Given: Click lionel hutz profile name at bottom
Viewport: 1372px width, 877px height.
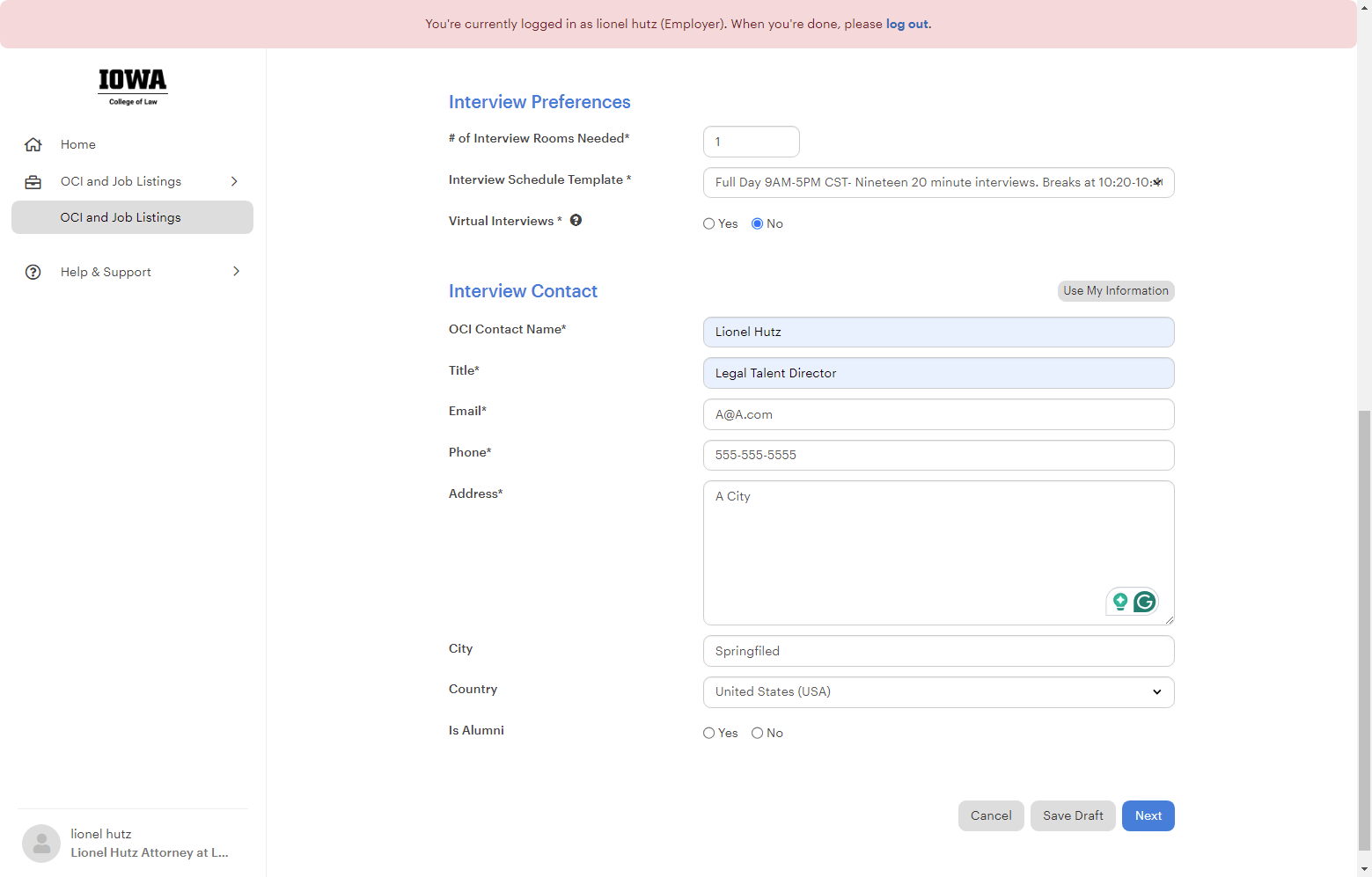Looking at the screenshot, I should [x=101, y=834].
